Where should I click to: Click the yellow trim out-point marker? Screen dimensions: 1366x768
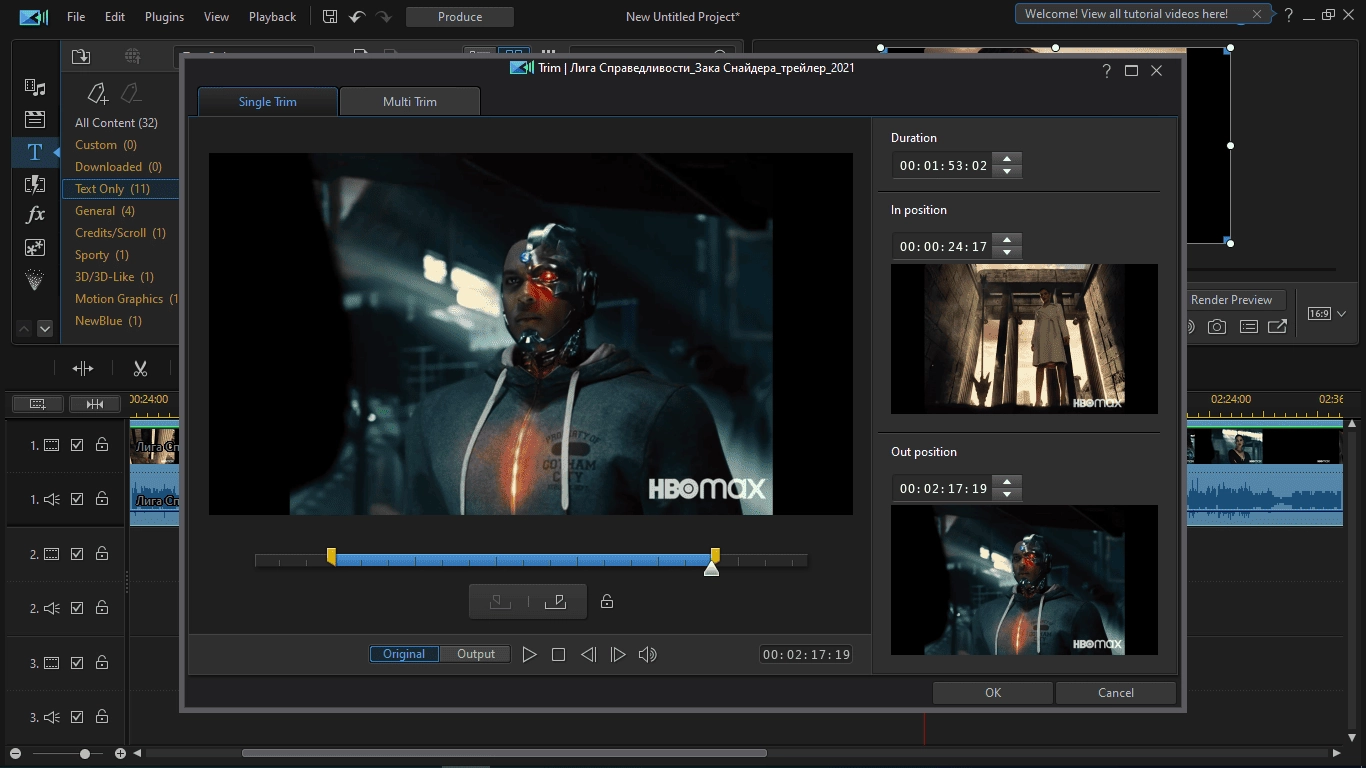715,555
